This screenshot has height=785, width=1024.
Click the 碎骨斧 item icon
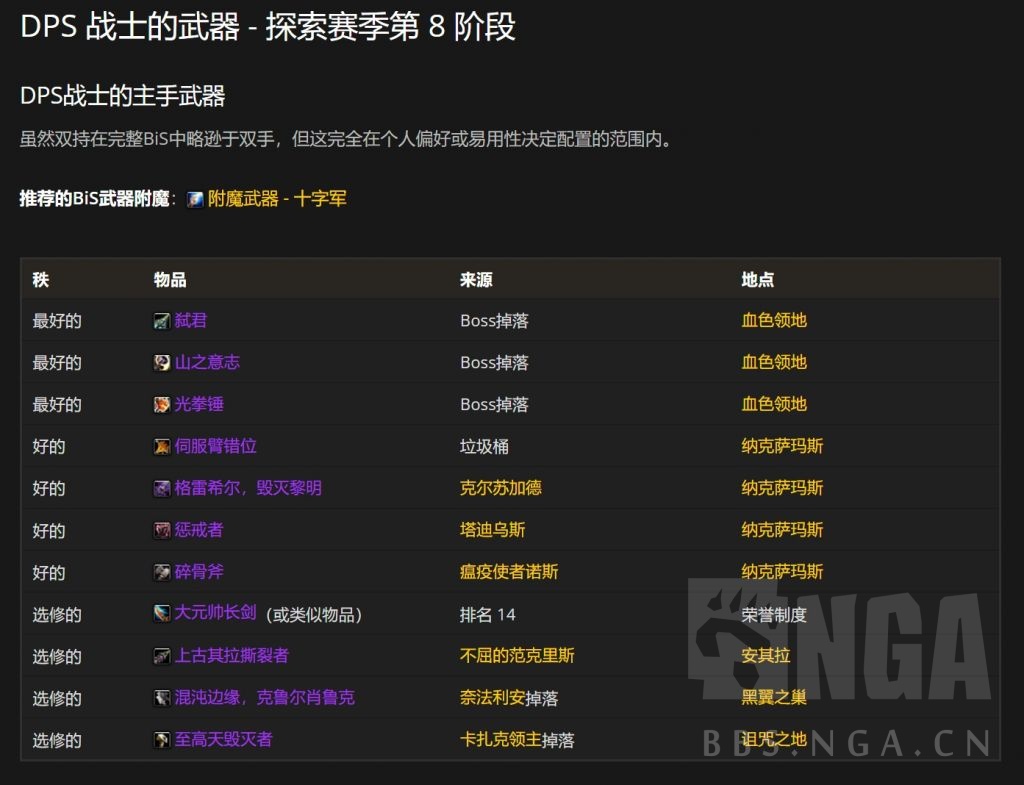162,572
